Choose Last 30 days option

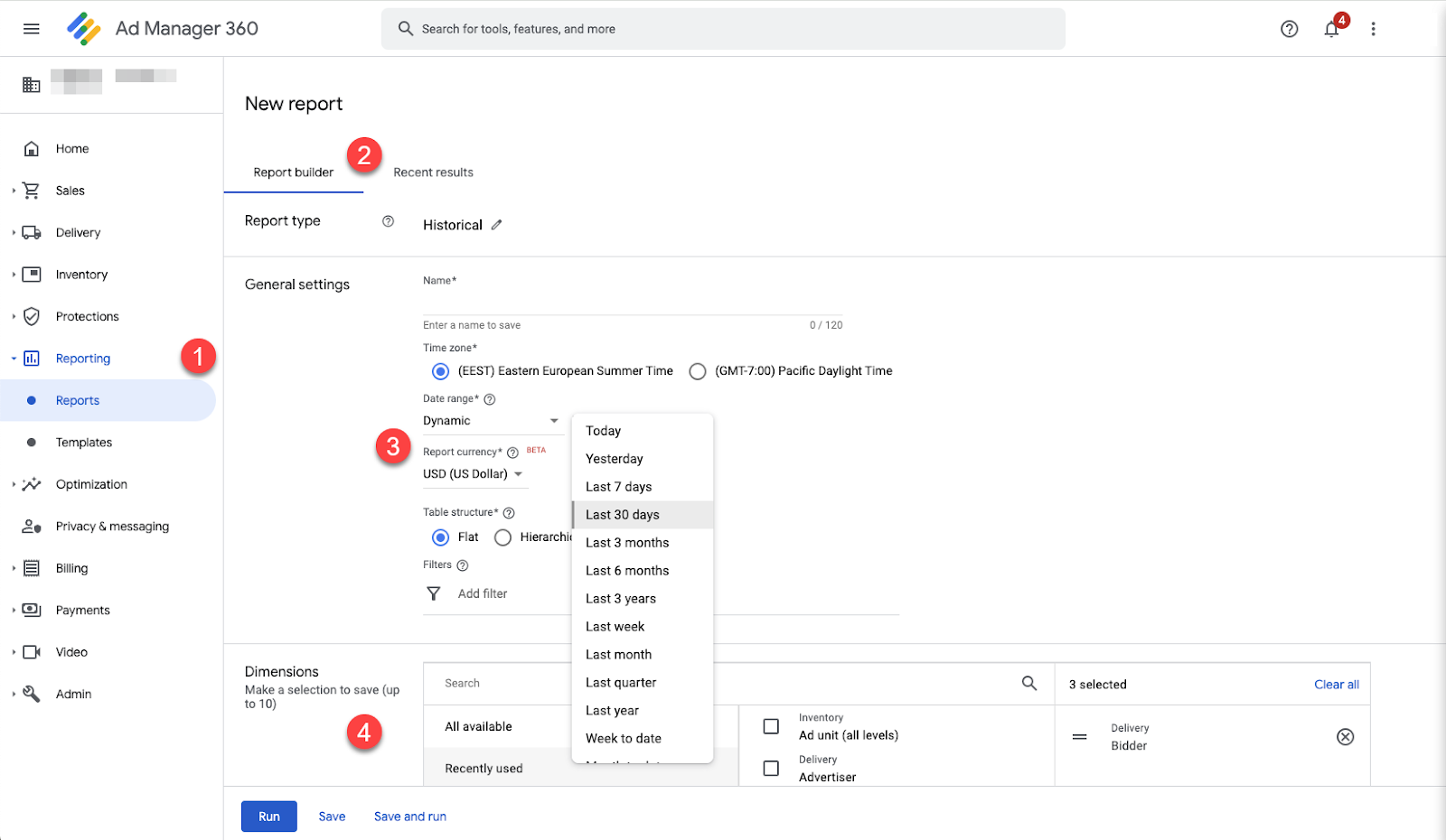coord(643,515)
